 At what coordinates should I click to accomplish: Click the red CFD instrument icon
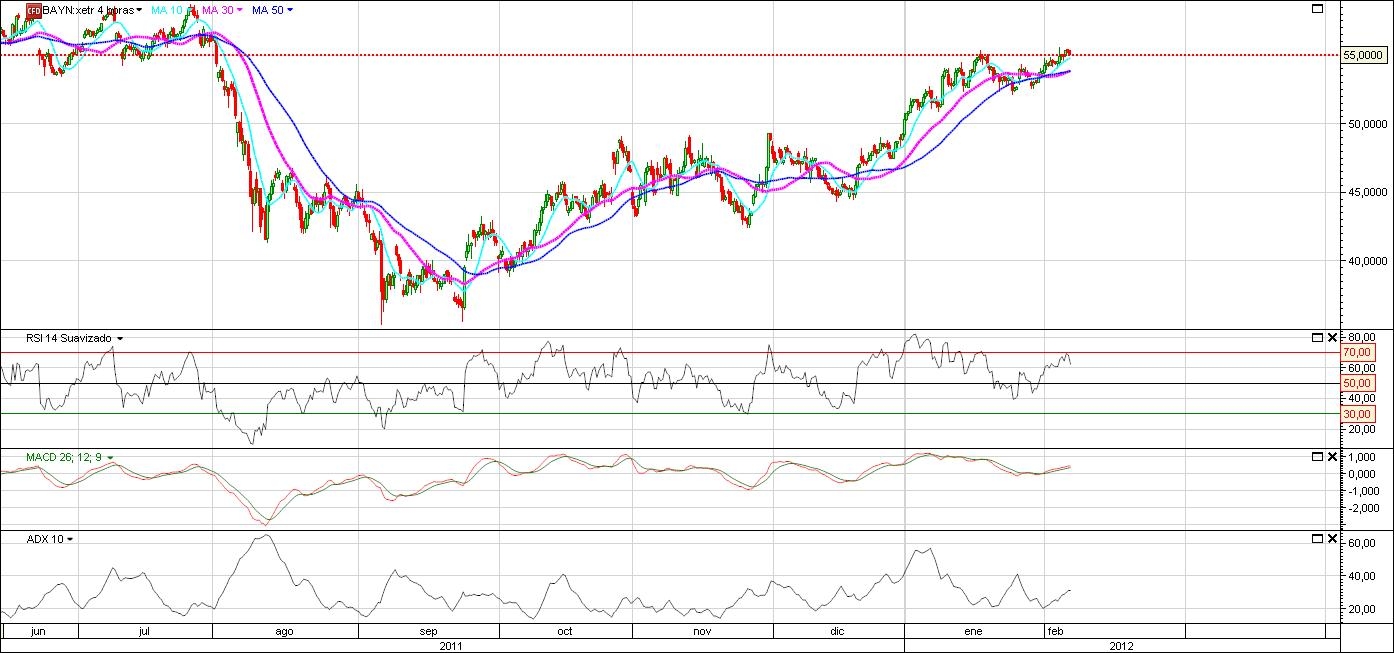coord(33,10)
